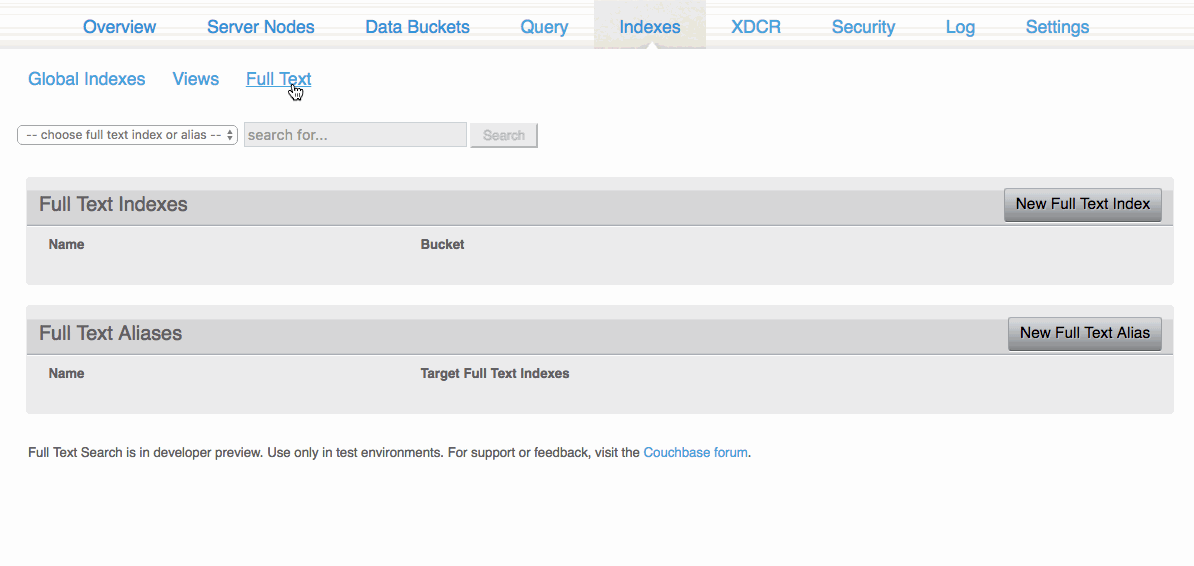Open the Query tab

tap(544, 27)
